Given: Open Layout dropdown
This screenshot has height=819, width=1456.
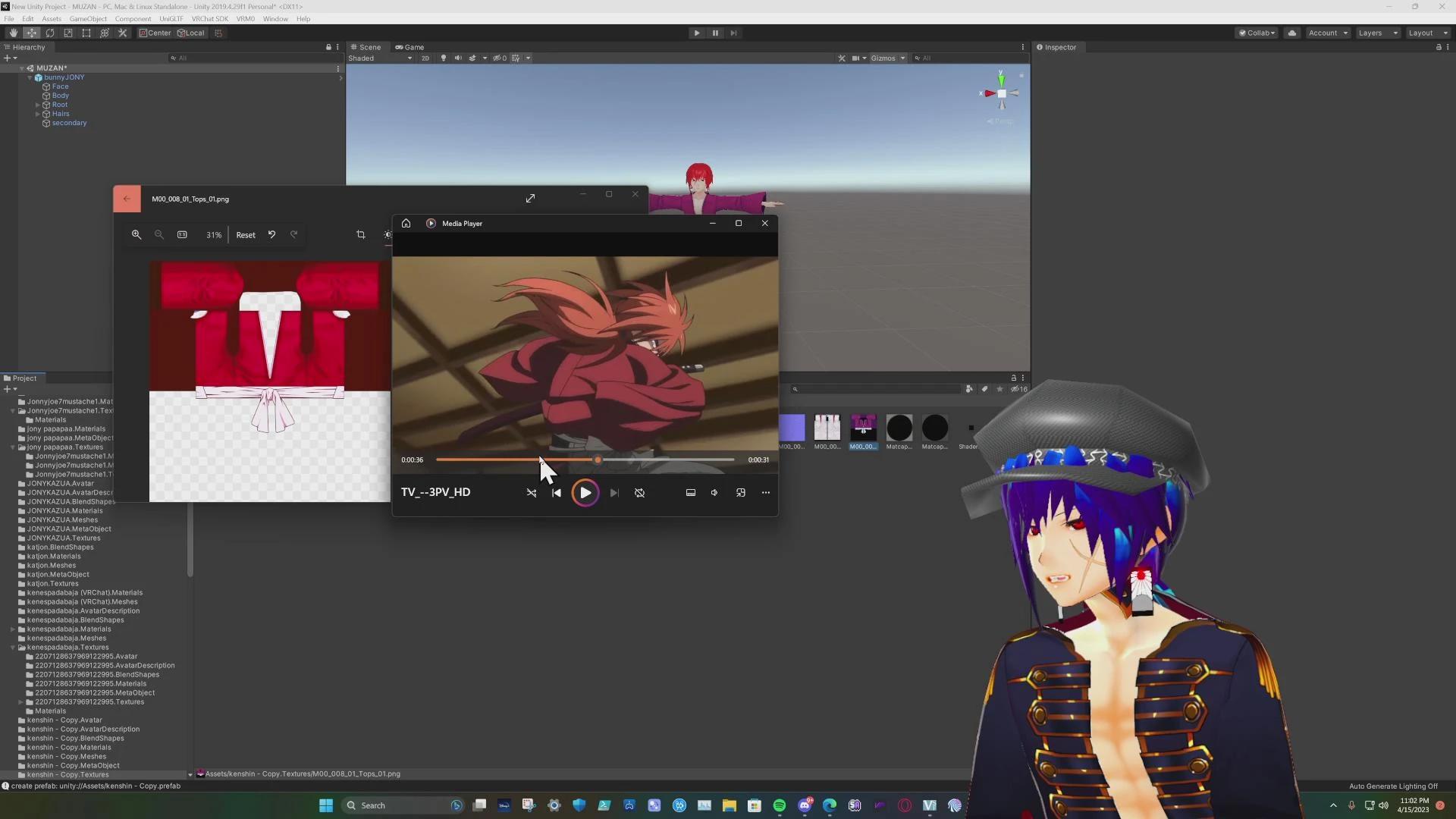Looking at the screenshot, I should point(1427,33).
